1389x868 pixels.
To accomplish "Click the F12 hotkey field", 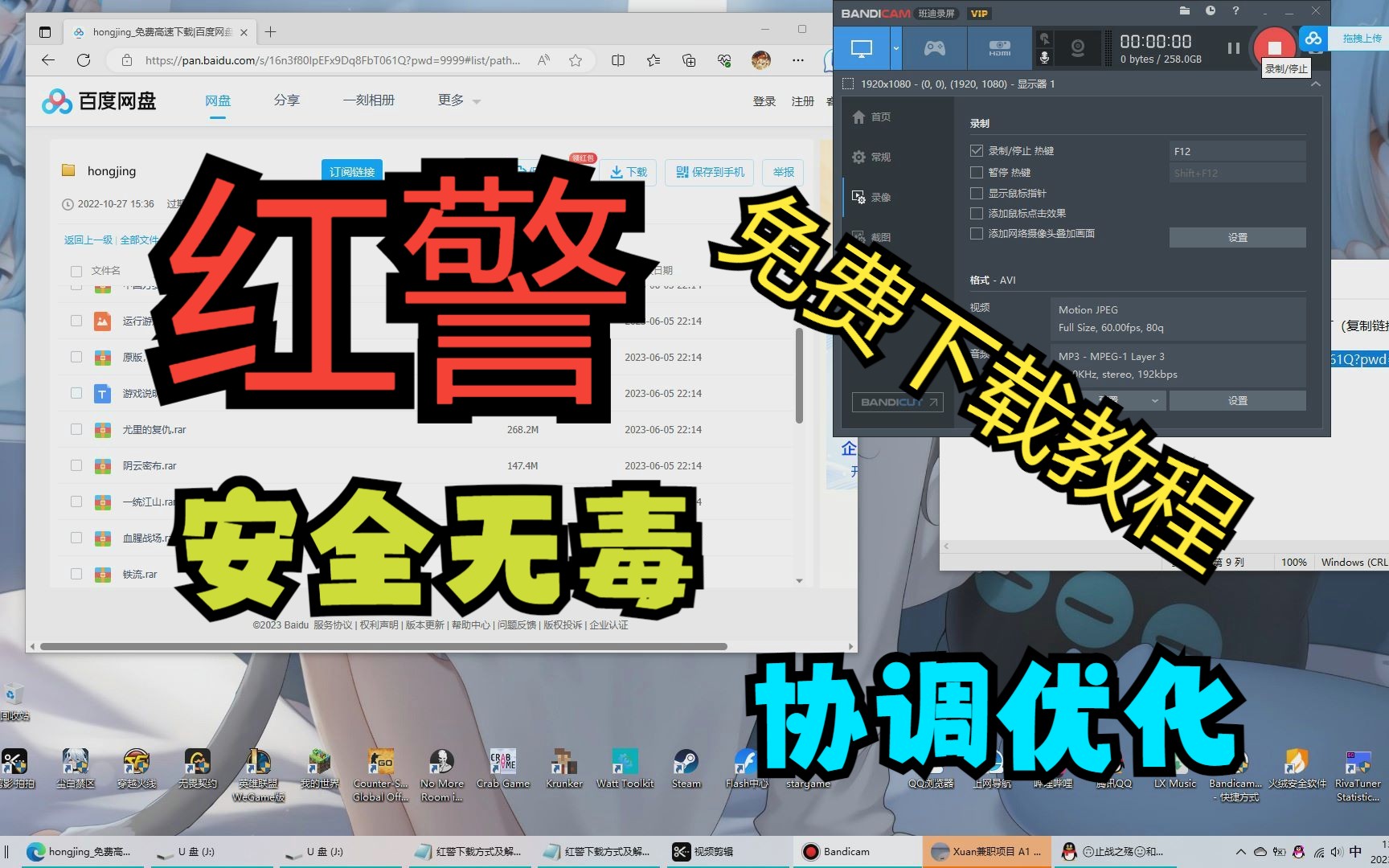I will (1237, 151).
